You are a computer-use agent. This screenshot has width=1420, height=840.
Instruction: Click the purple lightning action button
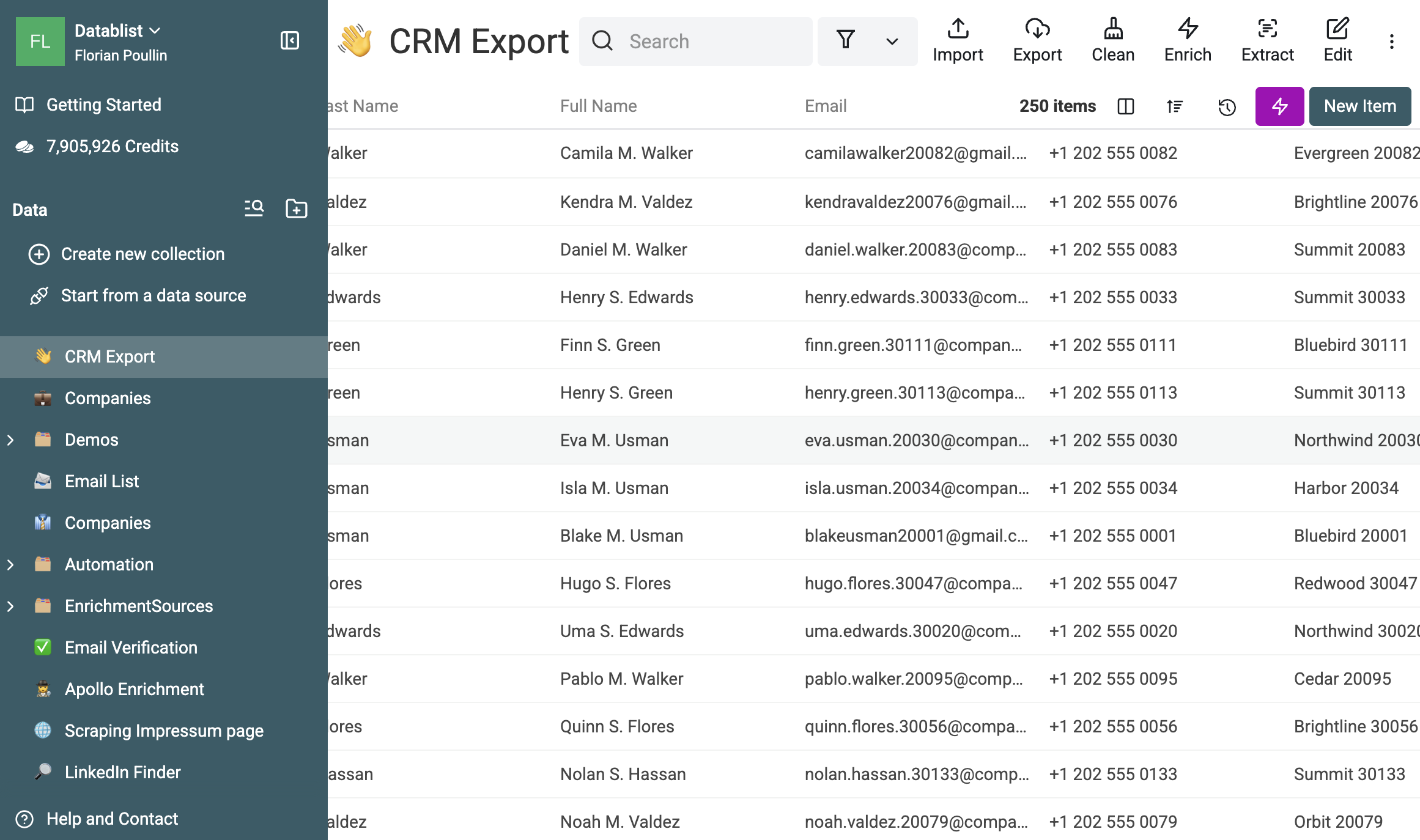pyautogui.click(x=1279, y=106)
